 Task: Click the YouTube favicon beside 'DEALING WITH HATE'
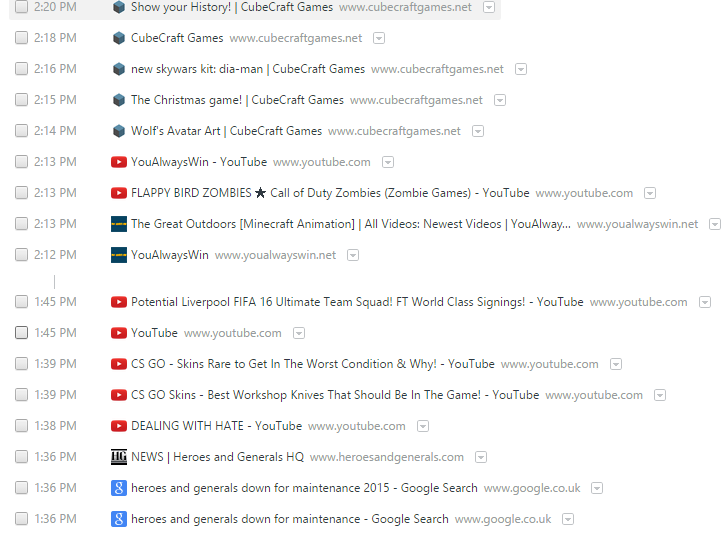pos(119,426)
